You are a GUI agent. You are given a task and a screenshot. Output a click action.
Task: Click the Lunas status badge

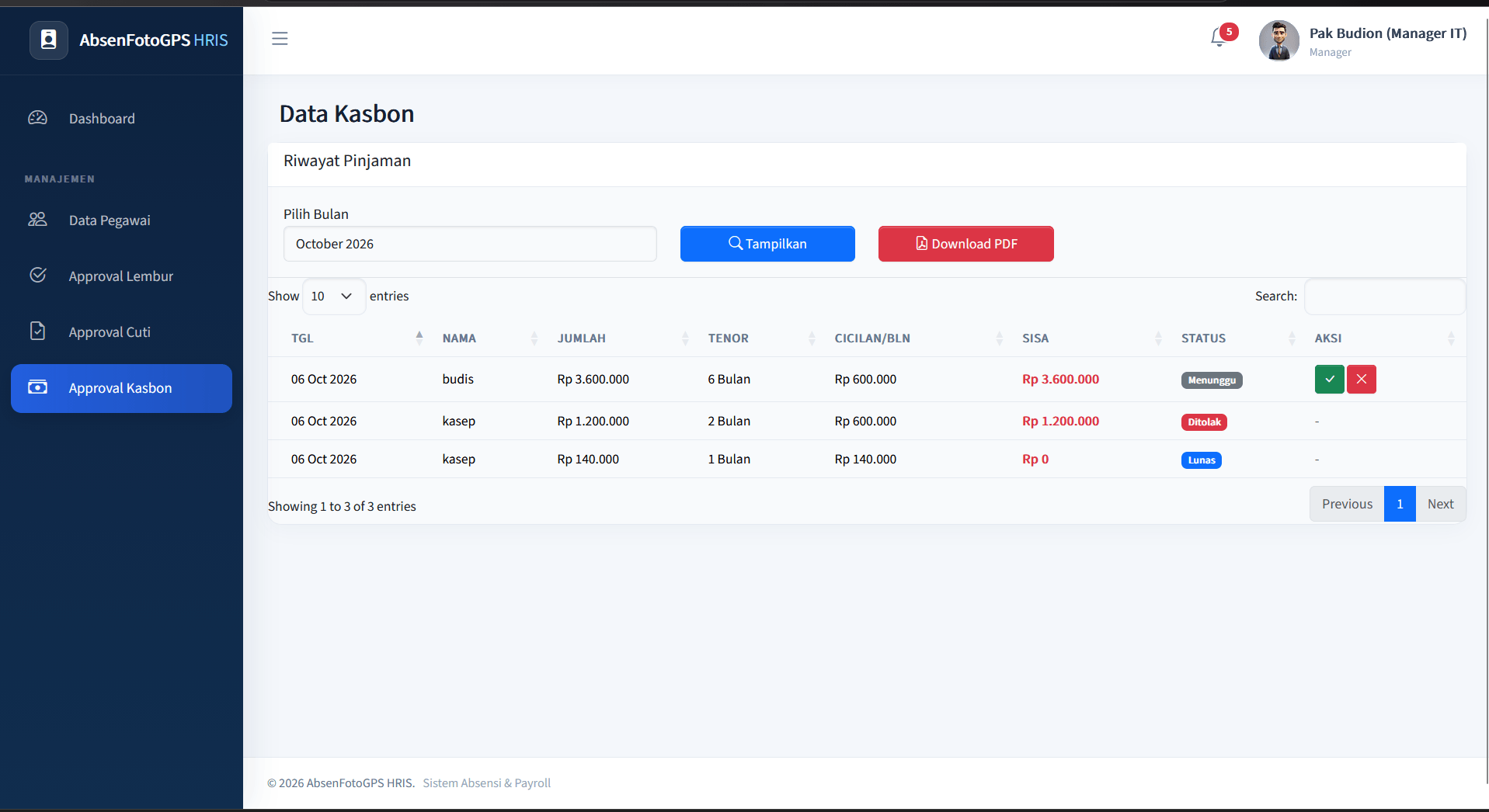pos(1202,460)
